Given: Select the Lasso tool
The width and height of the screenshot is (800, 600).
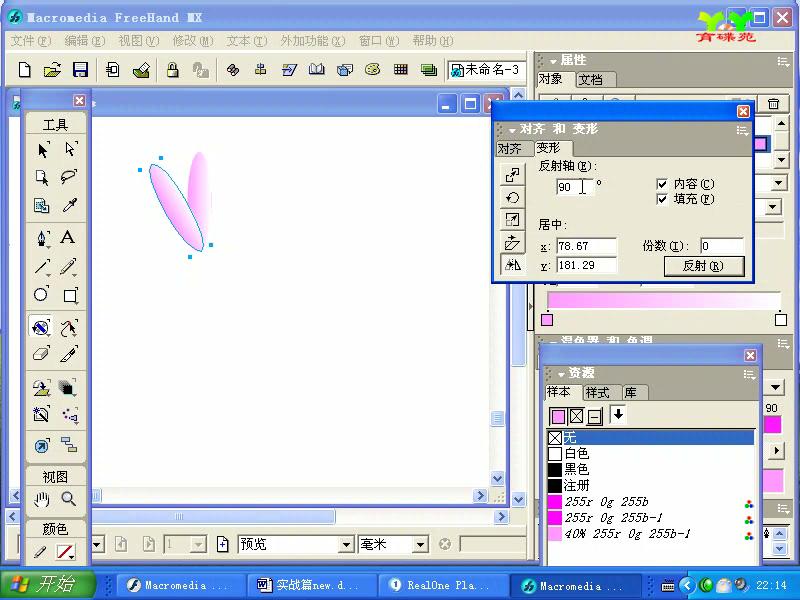Looking at the screenshot, I should pos(69,177).
